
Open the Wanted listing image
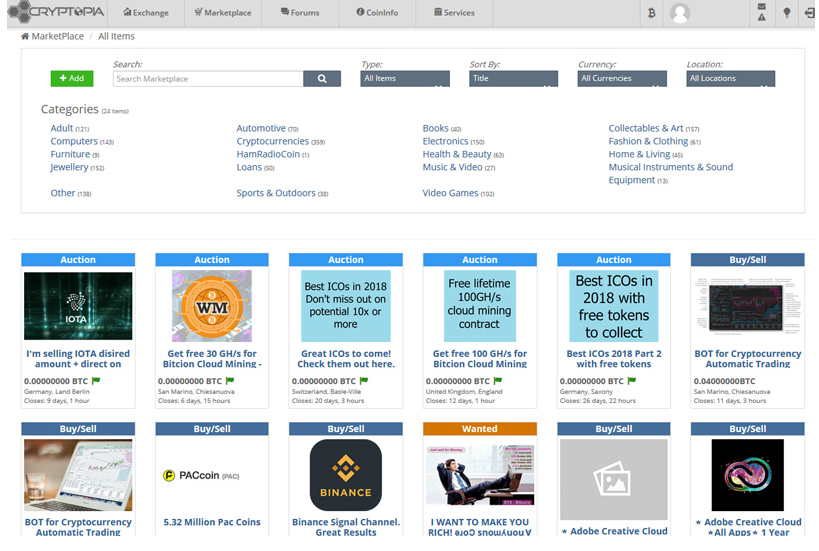[x=479, y=475]
